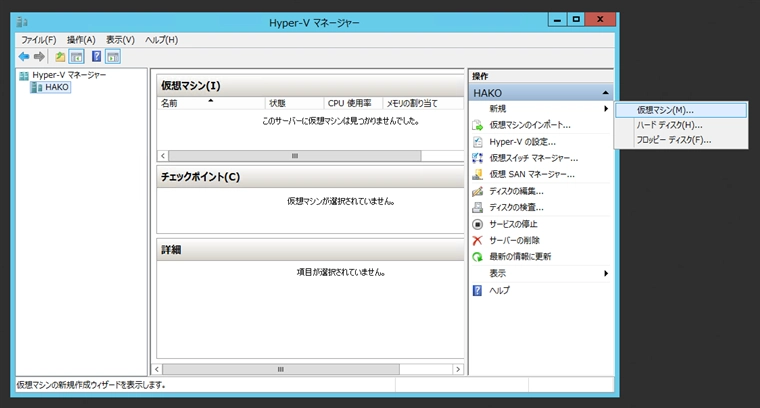Click 最新の情報に更新 action

[x=520, y=257]
